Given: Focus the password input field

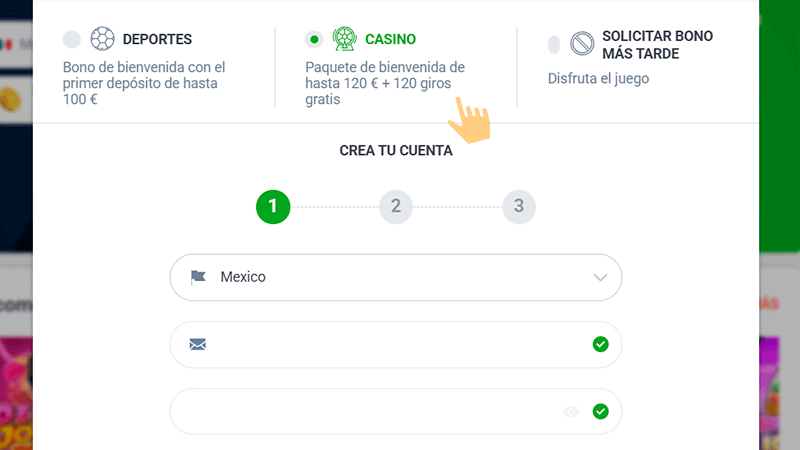Looking at the screenshot, I should 370,411.
